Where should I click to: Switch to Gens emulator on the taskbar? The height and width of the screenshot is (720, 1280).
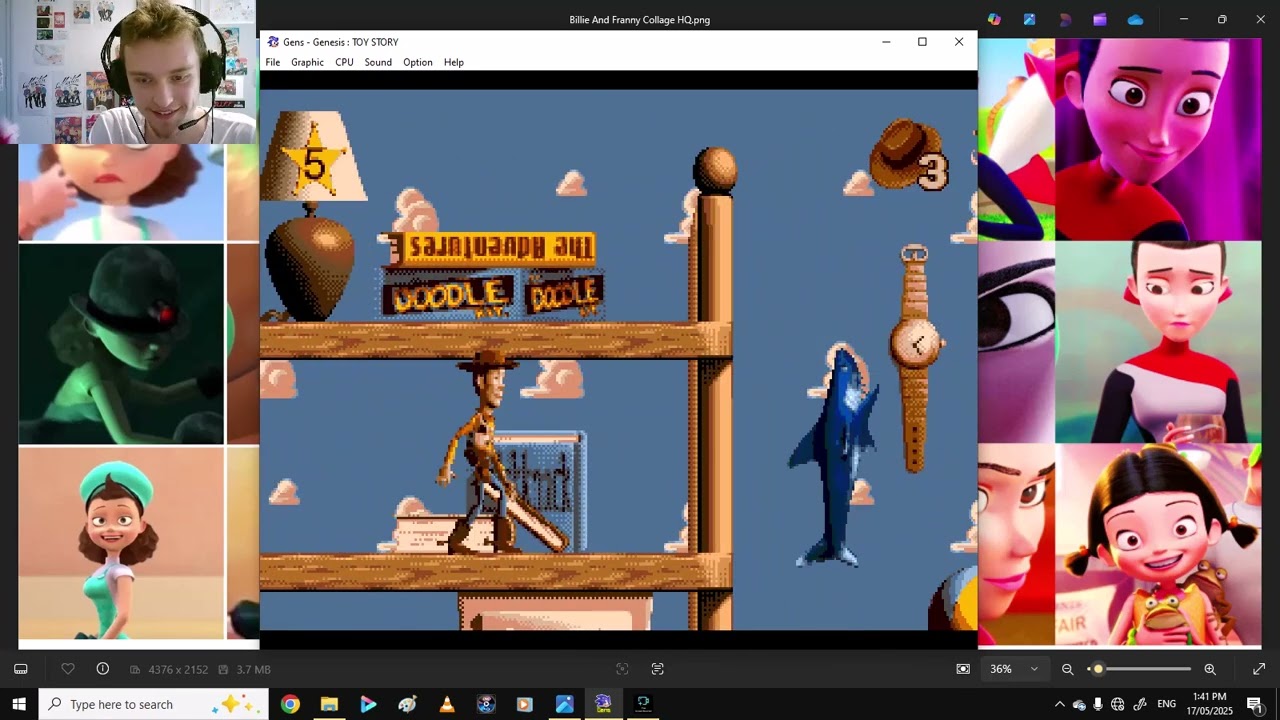603,704
